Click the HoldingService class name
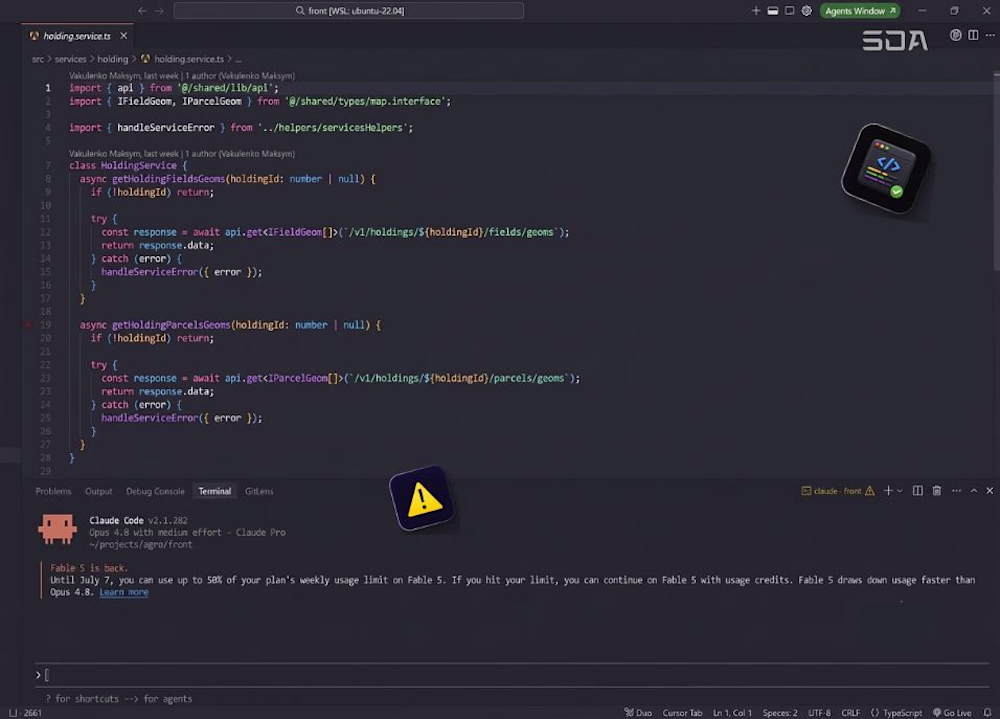Viewport: 1000px width, 719px height. coord(138,165)
